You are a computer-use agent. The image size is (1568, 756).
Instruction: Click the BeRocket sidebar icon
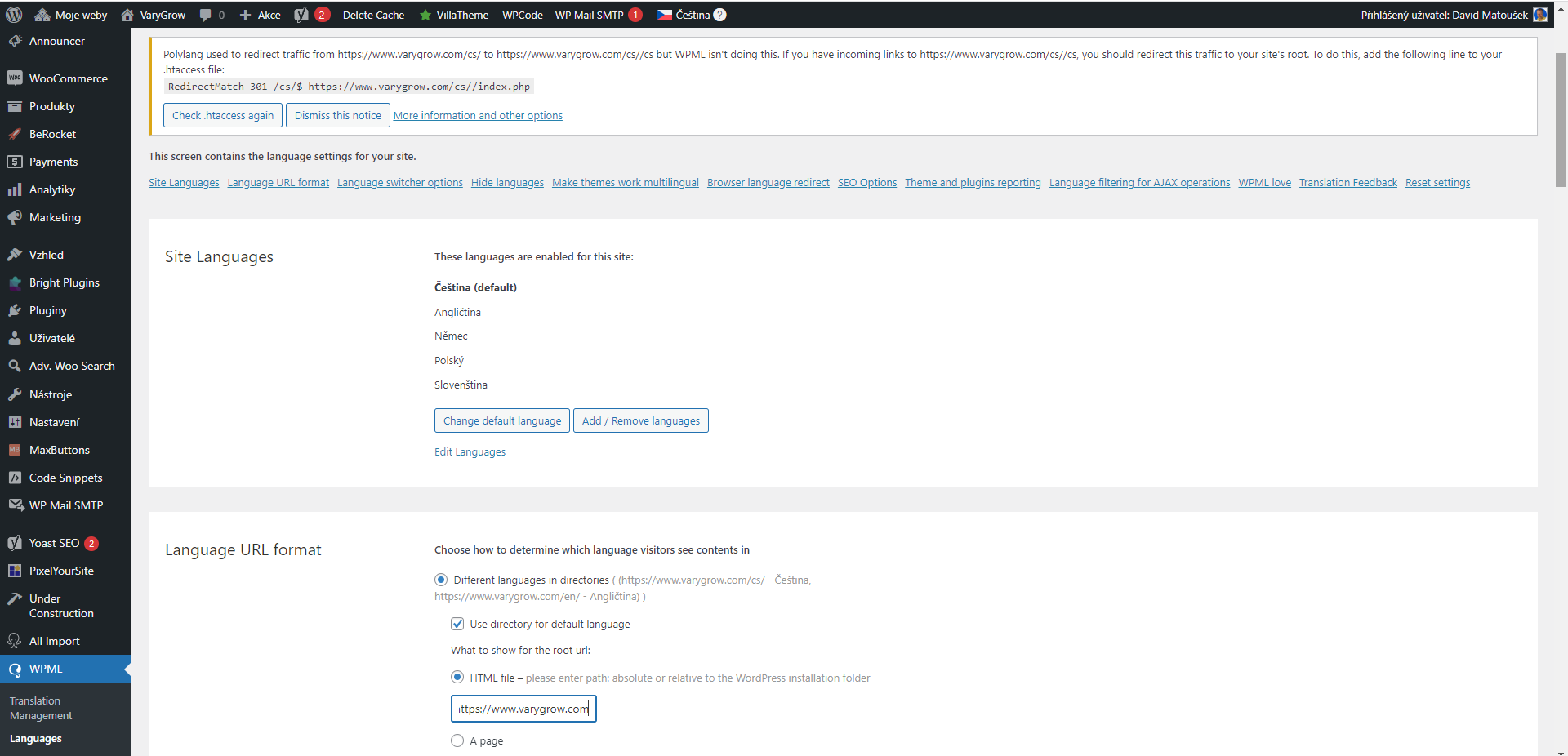[15, 134]
